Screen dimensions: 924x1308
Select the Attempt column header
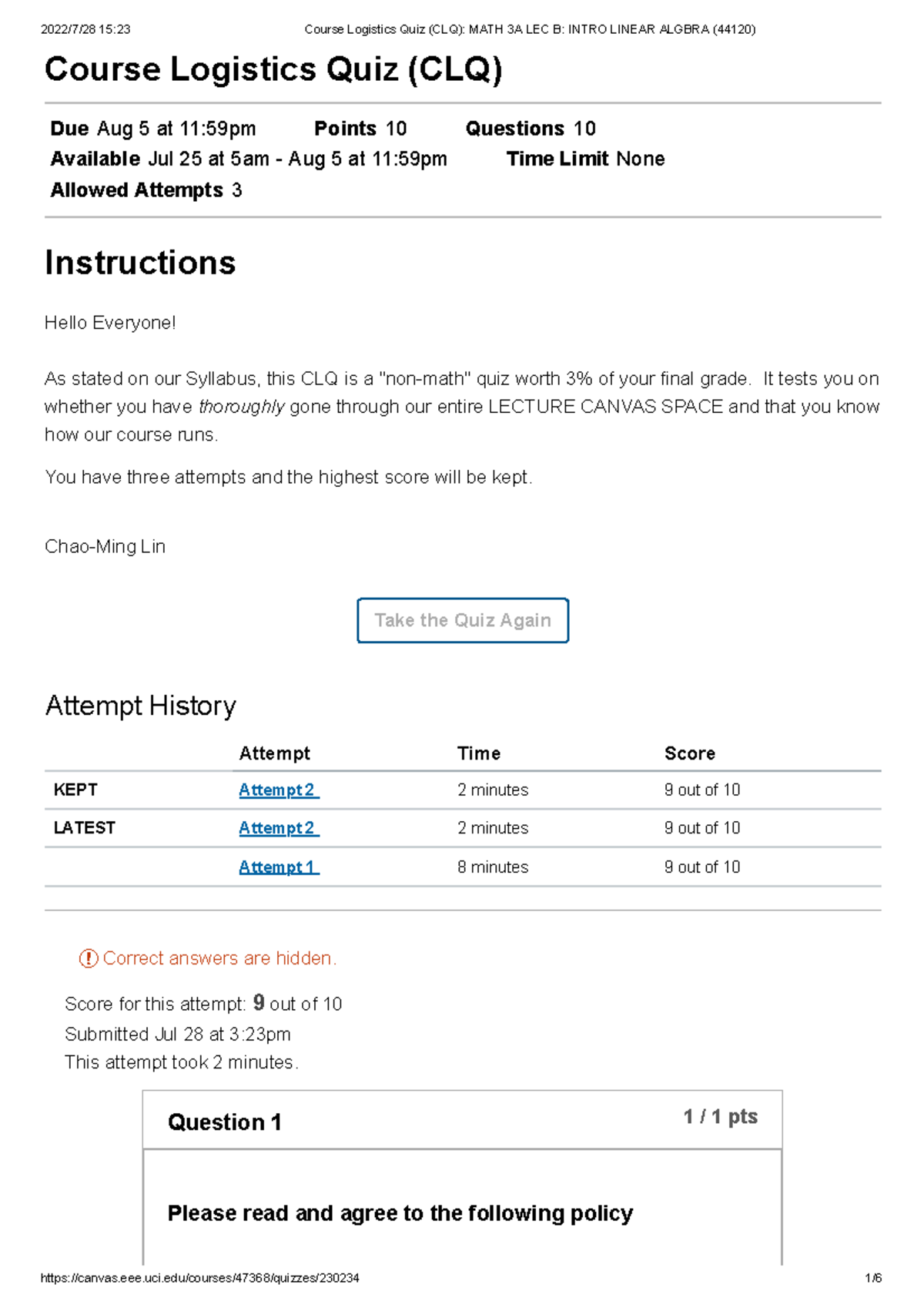click(274, 753)
